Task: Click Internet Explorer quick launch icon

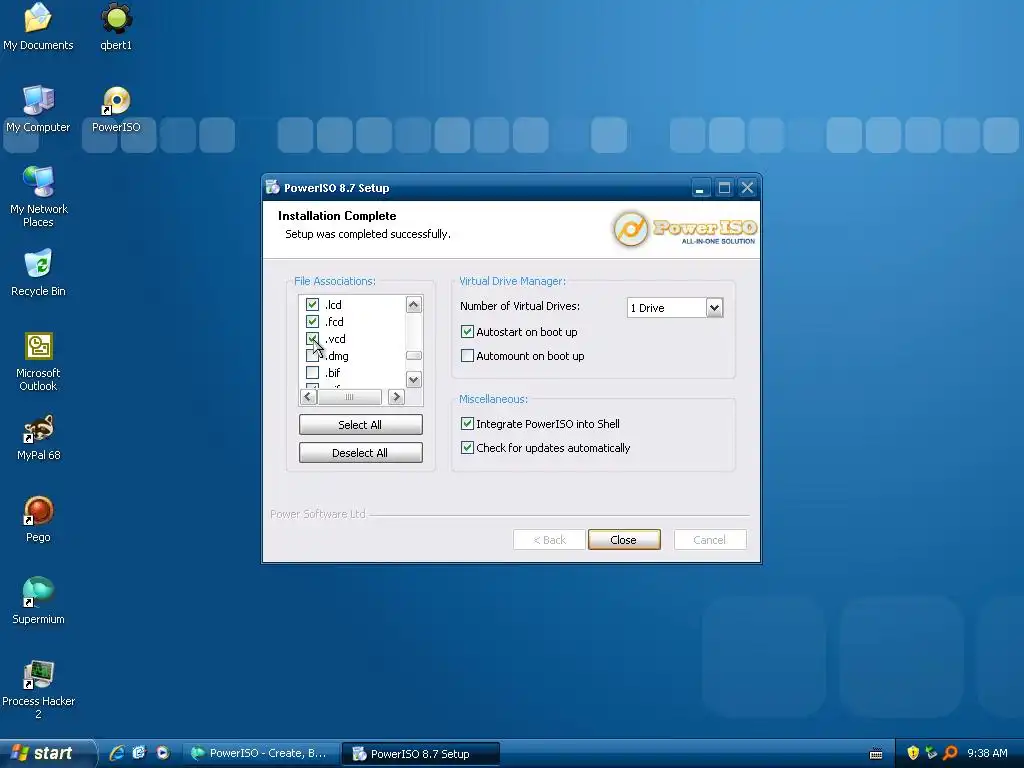Action: (116, 753)
